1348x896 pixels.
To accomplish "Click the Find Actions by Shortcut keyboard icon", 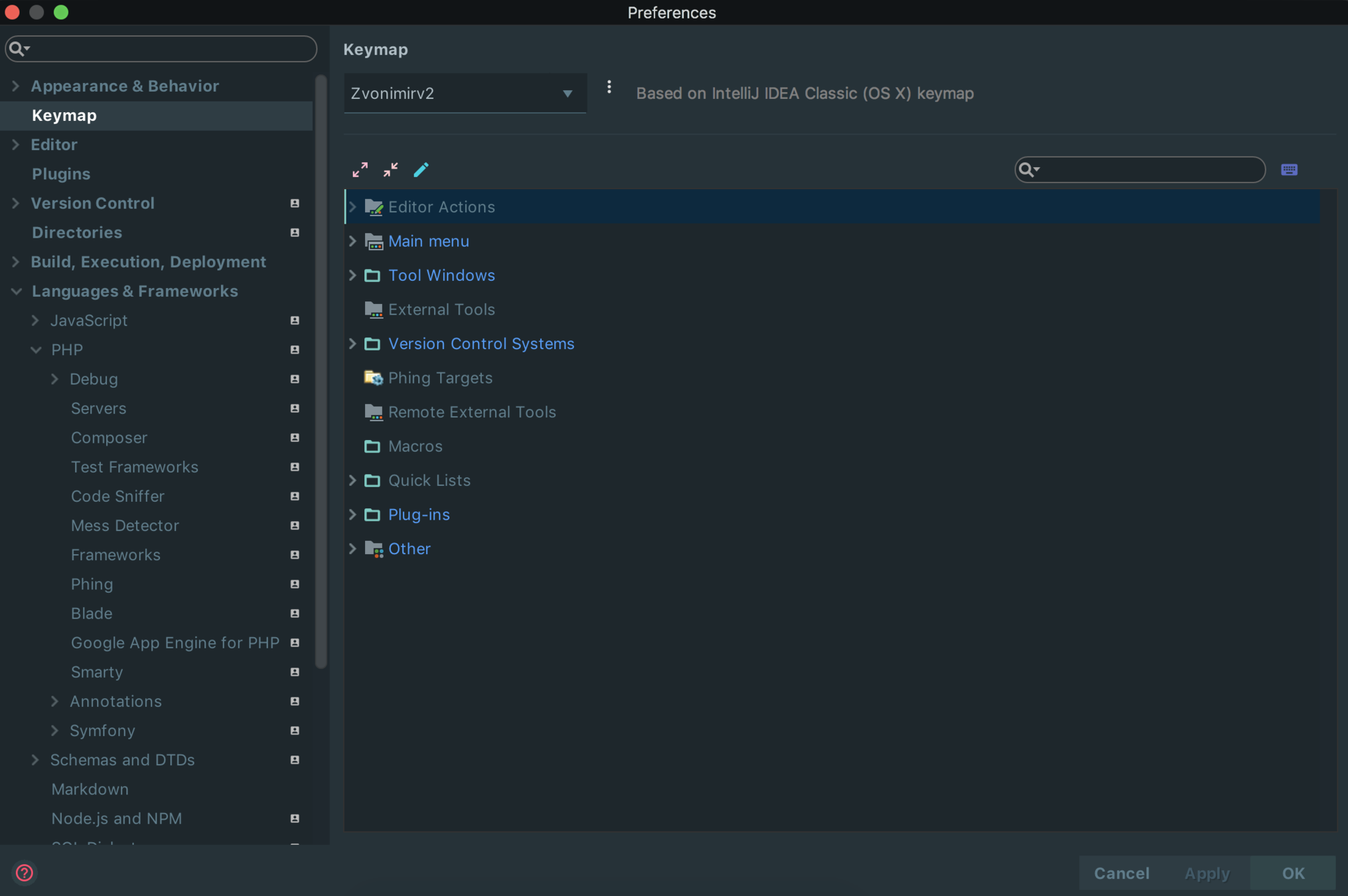I will point(1289,170).
